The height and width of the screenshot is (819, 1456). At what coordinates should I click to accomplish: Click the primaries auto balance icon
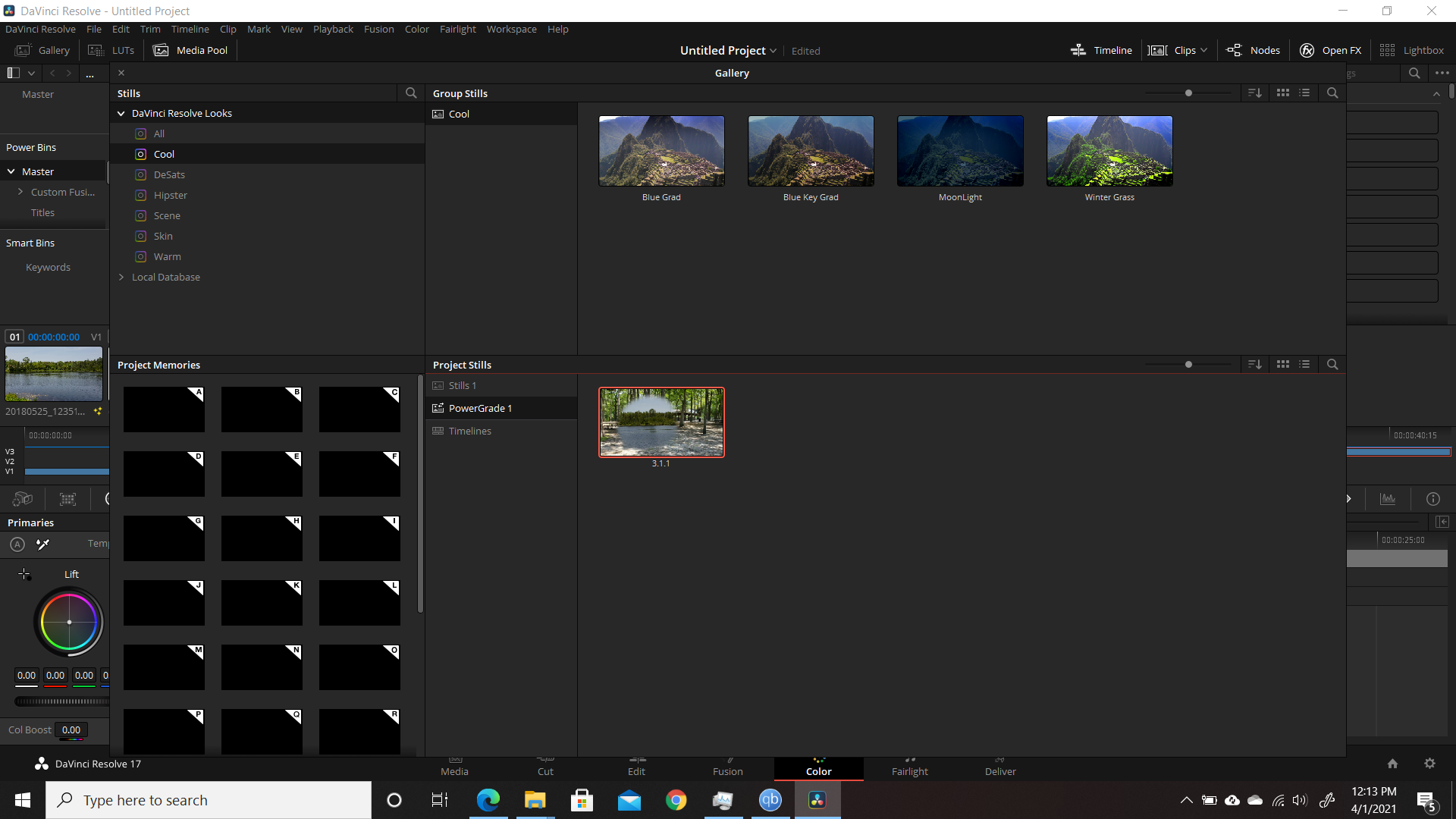click(x=17, y=544)
